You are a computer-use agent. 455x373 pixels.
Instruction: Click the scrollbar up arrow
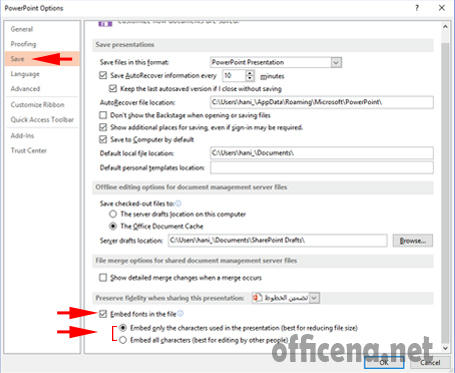(445, 27)
